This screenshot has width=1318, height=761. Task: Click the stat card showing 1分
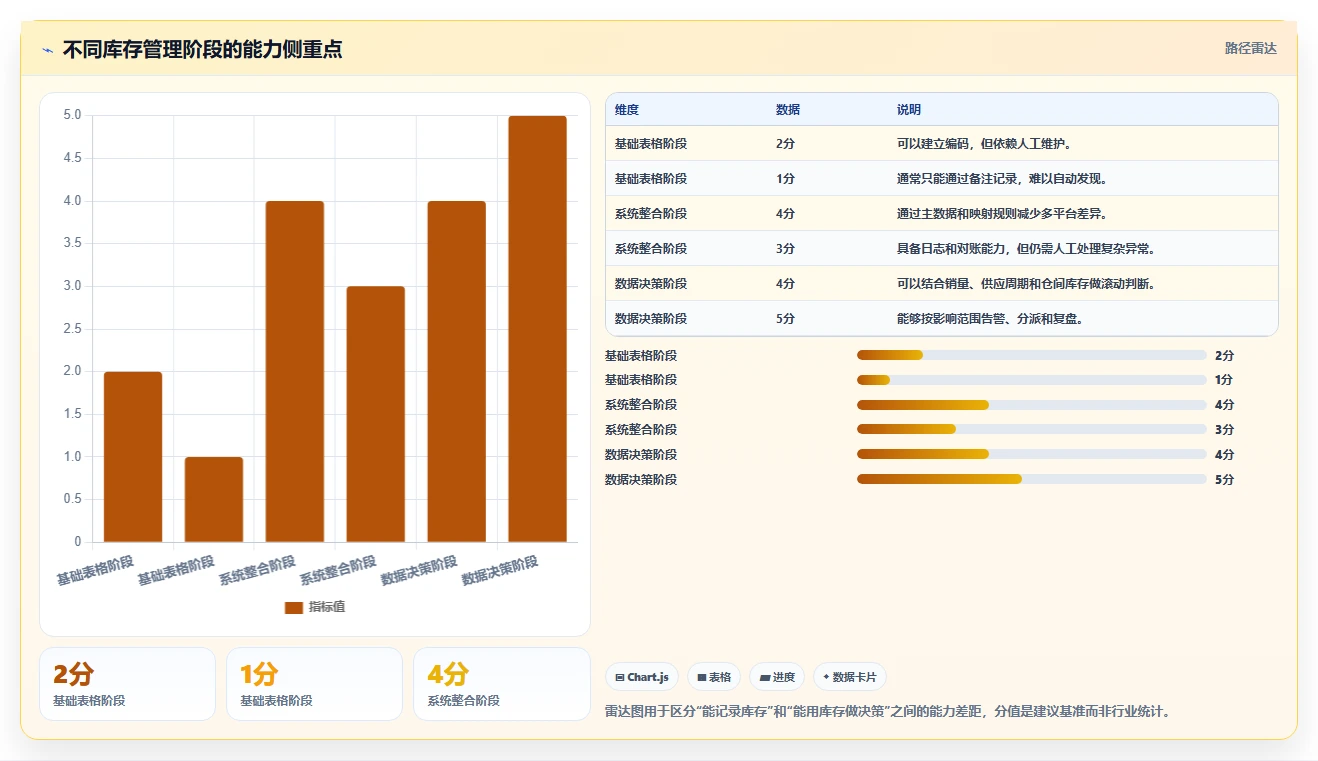(314, 684)
